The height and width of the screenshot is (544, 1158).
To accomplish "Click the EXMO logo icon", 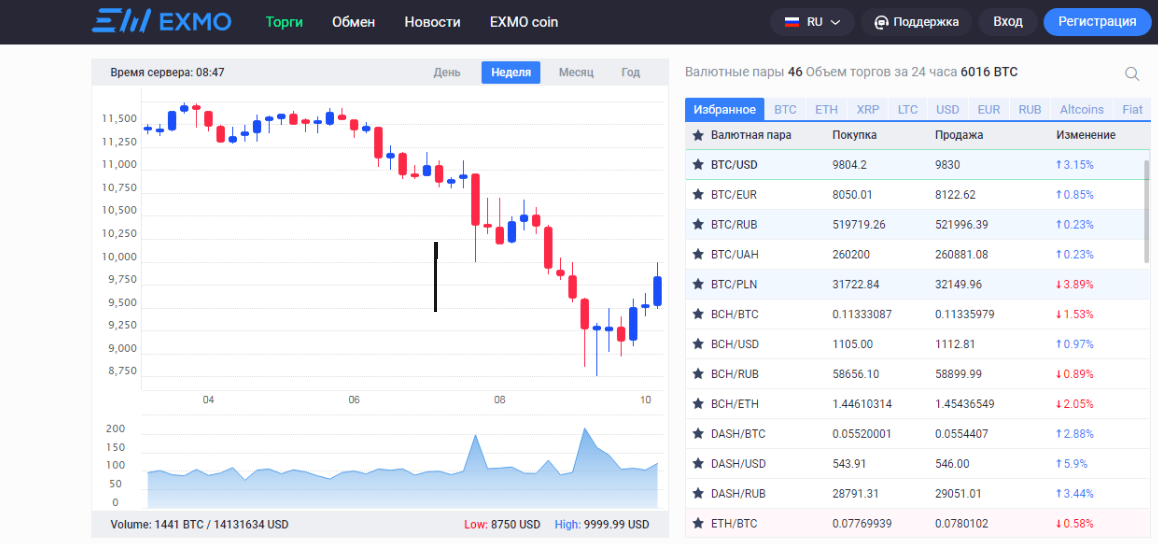I will click(121, 21).
